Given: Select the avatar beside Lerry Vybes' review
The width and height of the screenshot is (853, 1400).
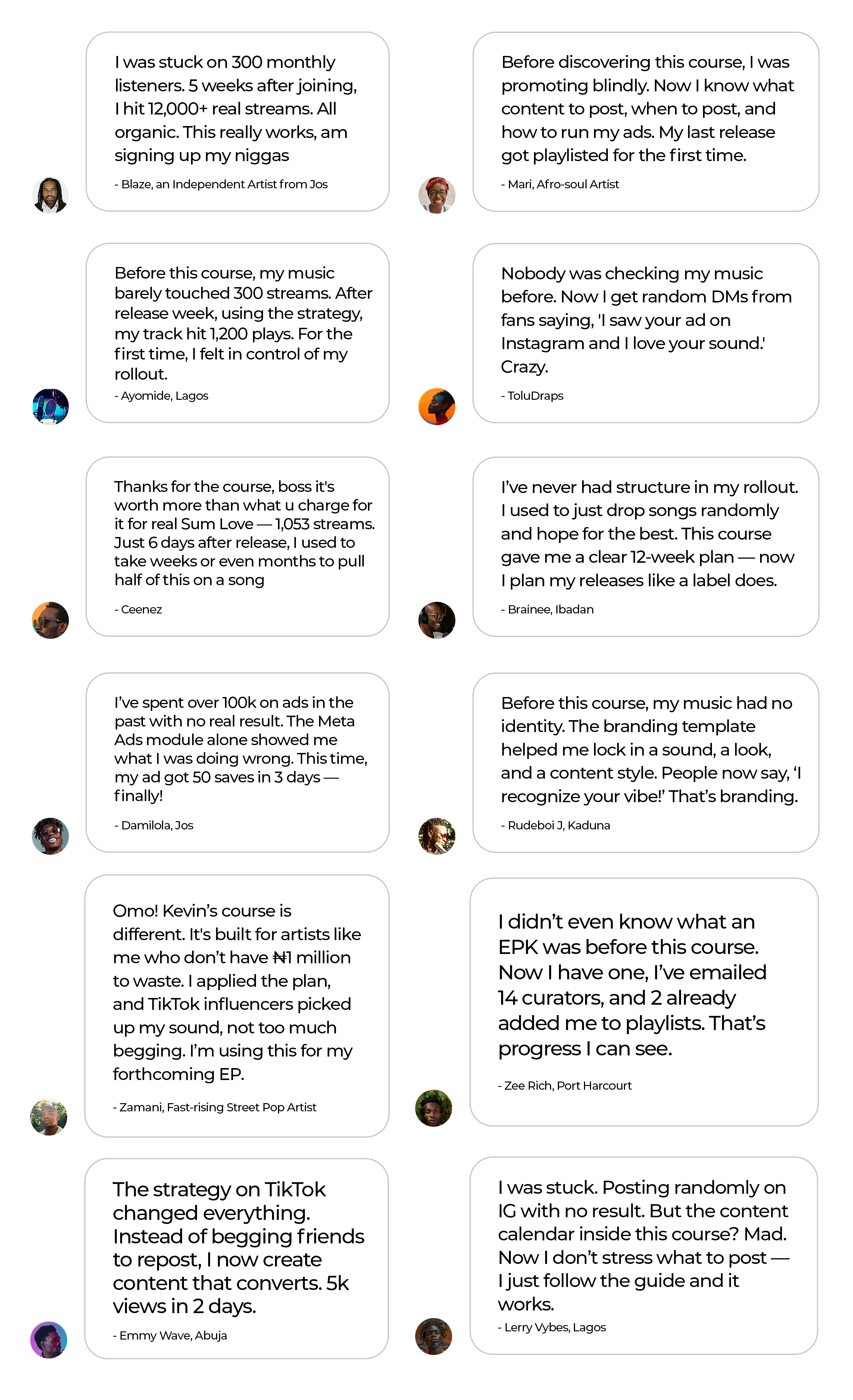Looking at the screenshot, I should 433,1336.
